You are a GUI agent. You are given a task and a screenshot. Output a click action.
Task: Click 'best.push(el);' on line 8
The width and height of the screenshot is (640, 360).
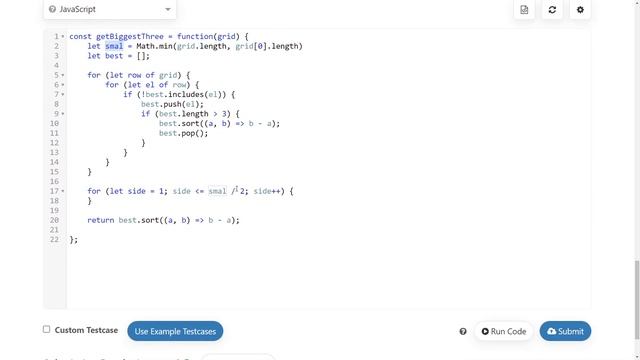coord(172,104)
